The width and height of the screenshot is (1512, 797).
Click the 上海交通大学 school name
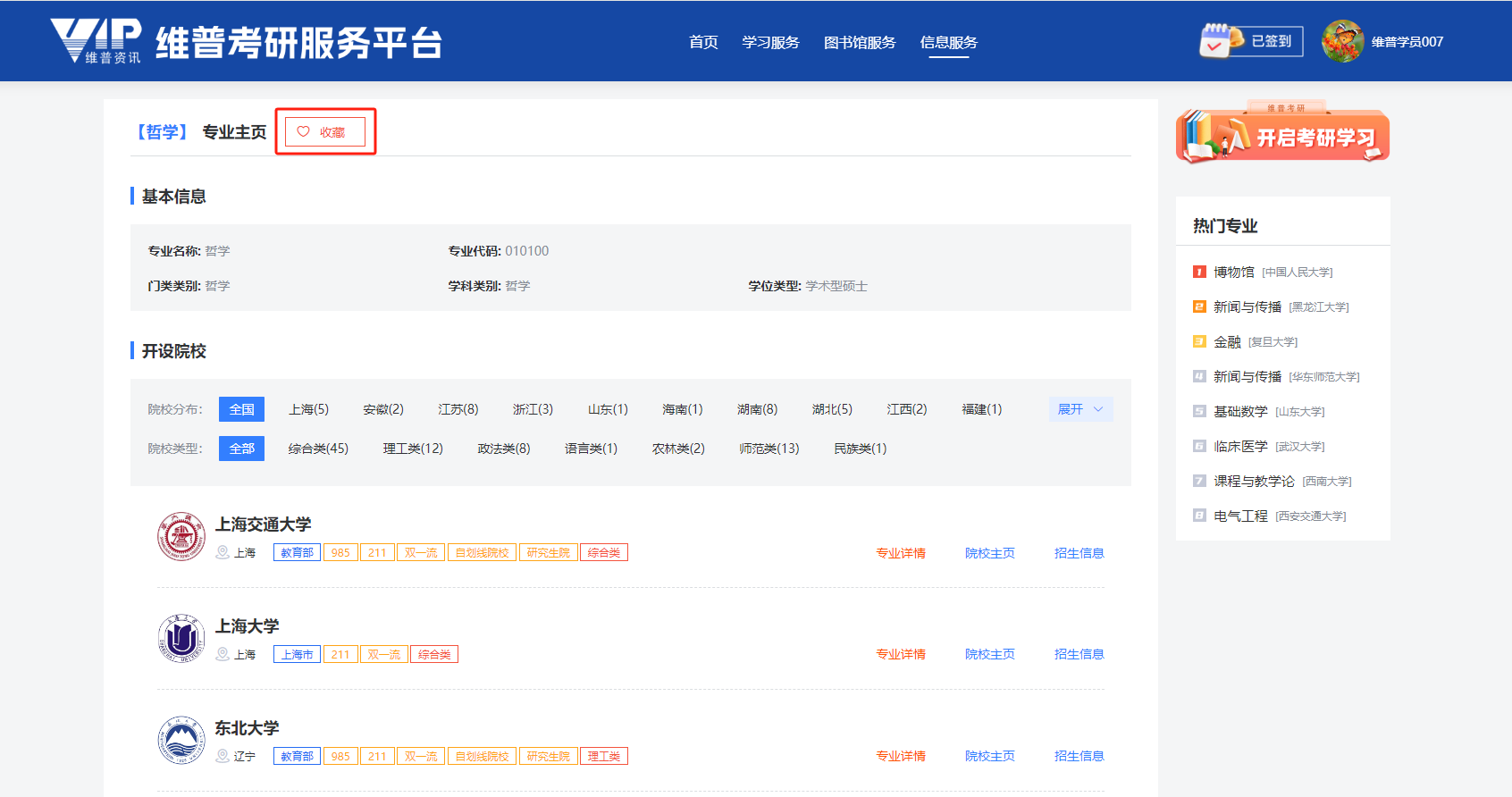pos(263,524)
